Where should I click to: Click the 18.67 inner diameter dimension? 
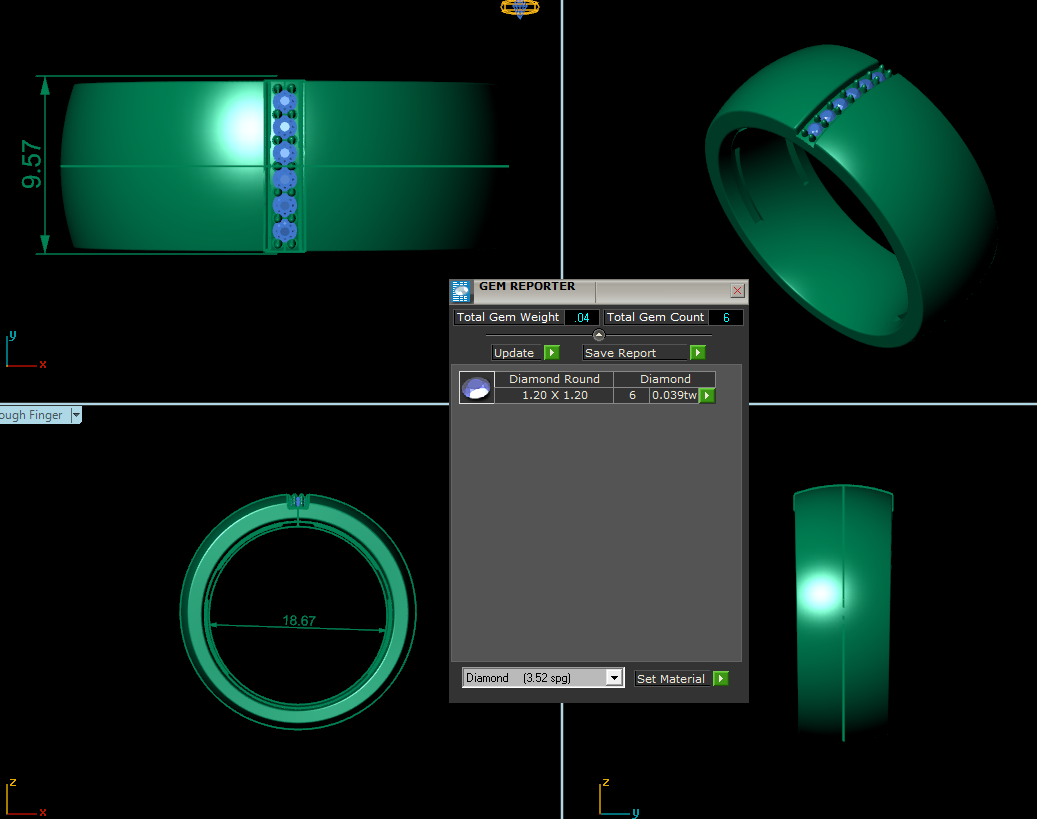coord(299,621)
